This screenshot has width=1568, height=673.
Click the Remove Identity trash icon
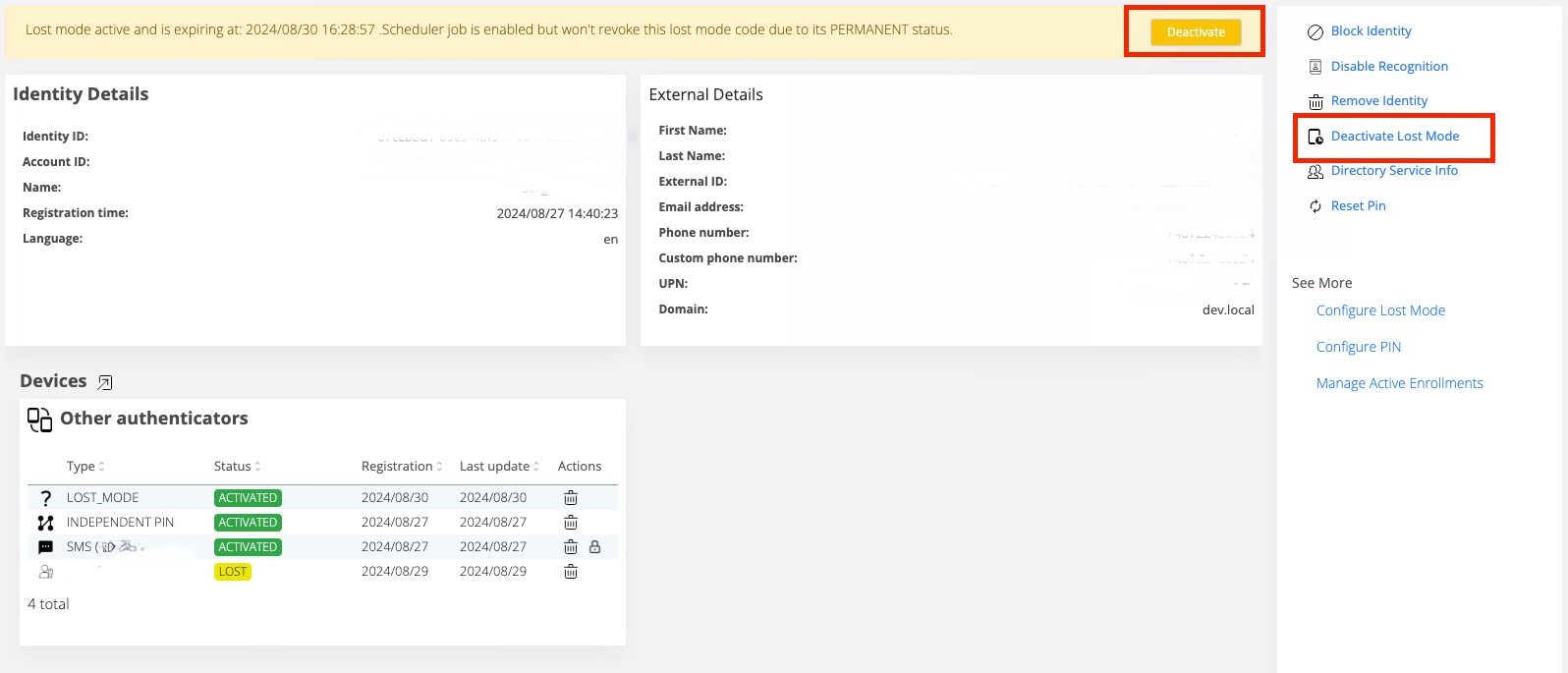coord(1316,101)
